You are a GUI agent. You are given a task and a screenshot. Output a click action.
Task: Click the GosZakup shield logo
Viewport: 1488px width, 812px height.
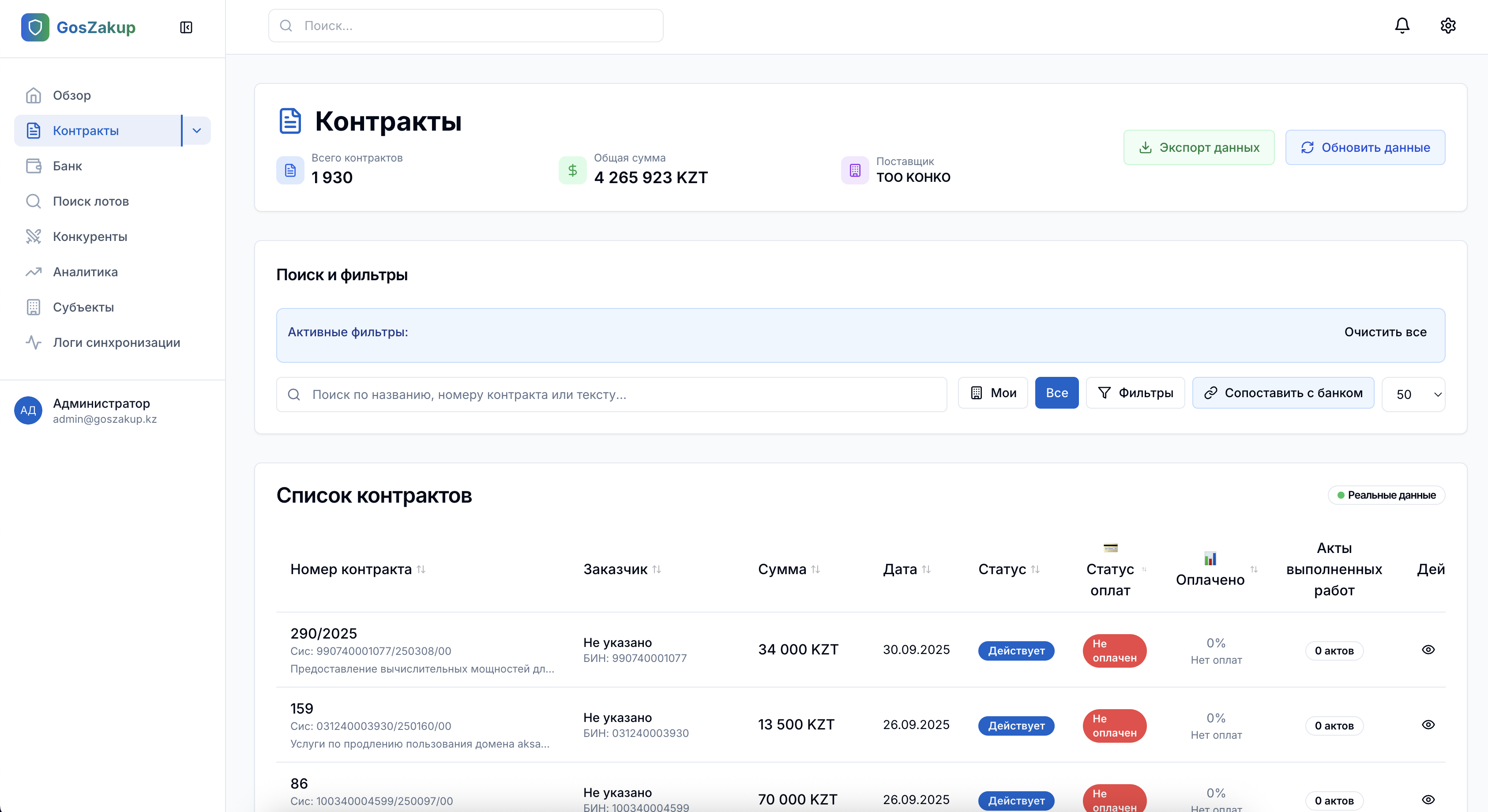[35, 27]
